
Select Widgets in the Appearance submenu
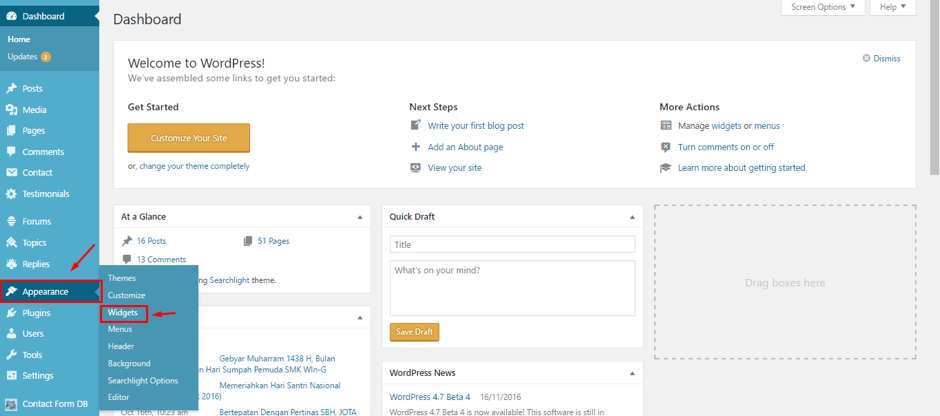123,312
